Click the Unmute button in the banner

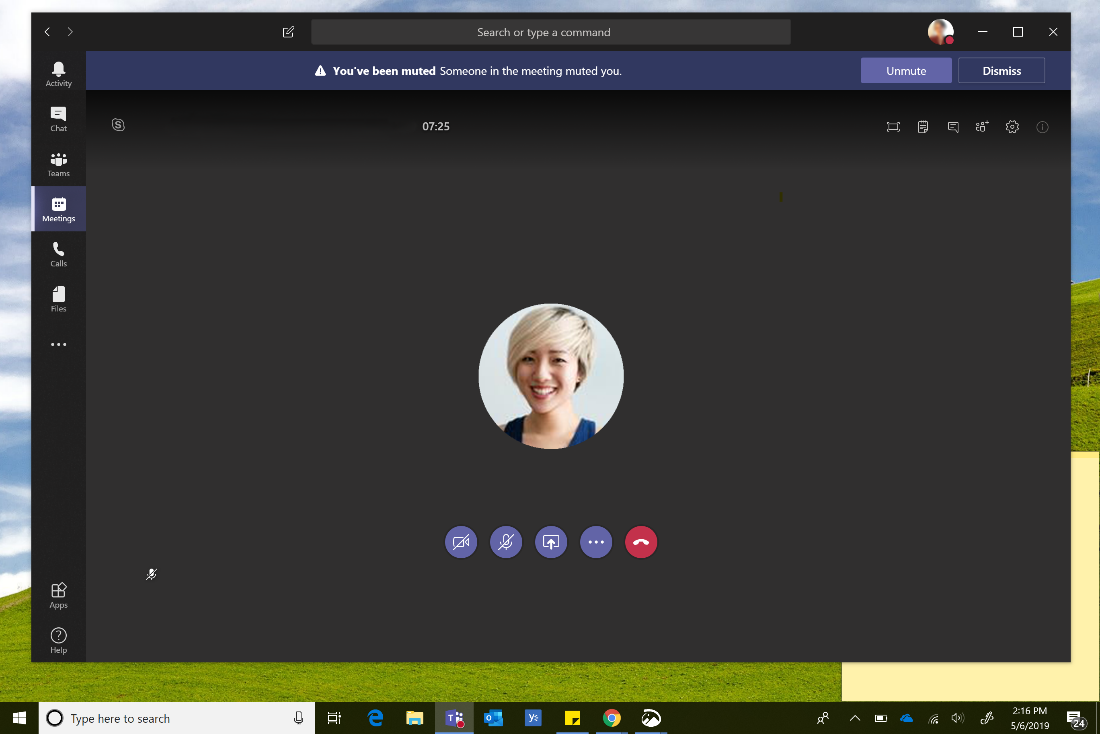[x=906, y=70]
